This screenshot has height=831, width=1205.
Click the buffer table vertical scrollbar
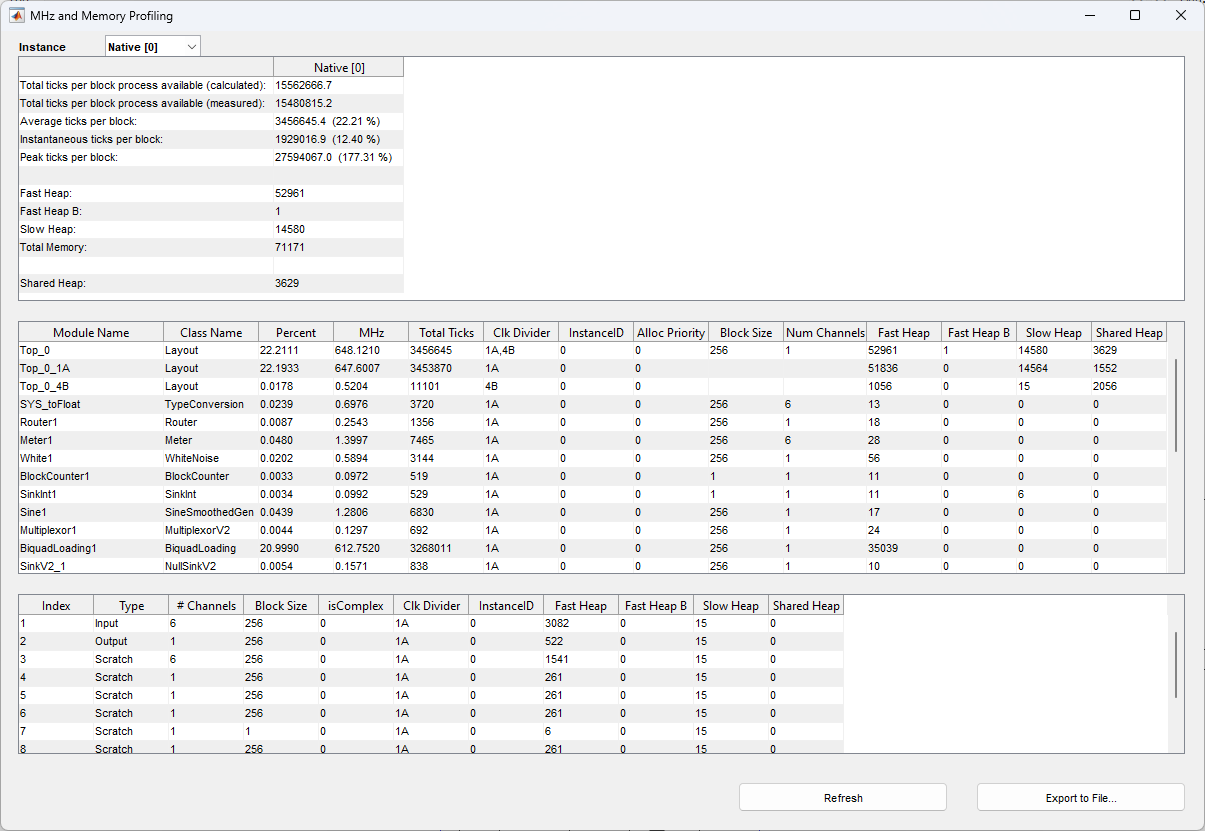1176,665
